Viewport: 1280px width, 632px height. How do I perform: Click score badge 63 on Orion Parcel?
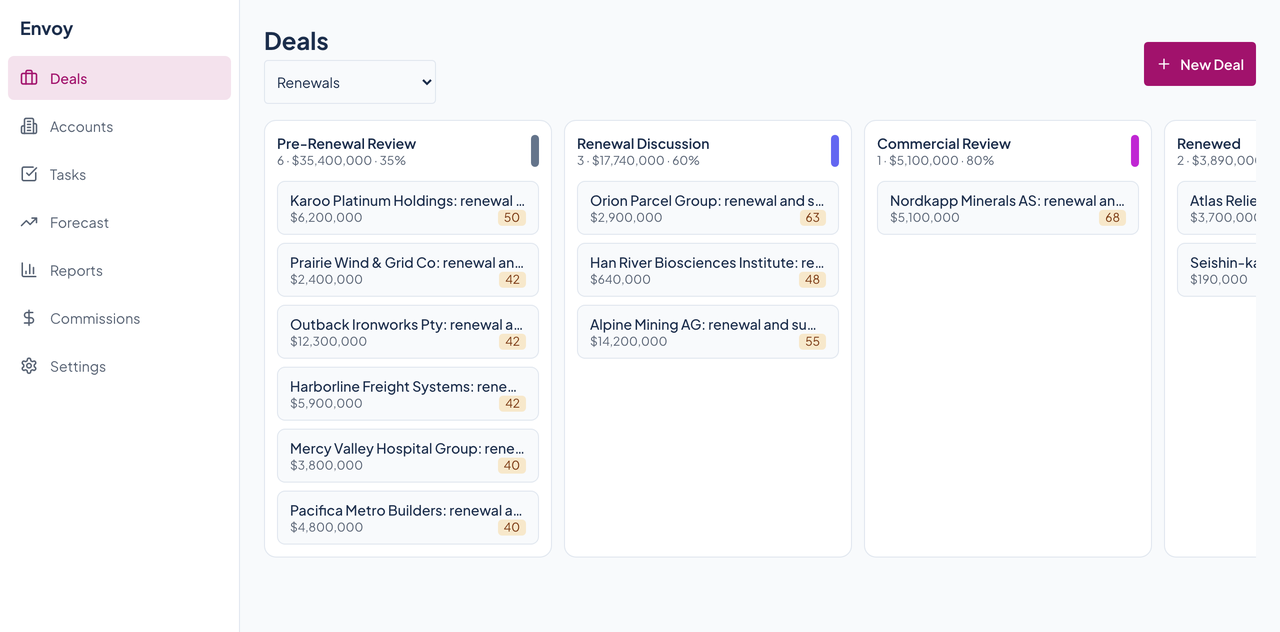812,217
